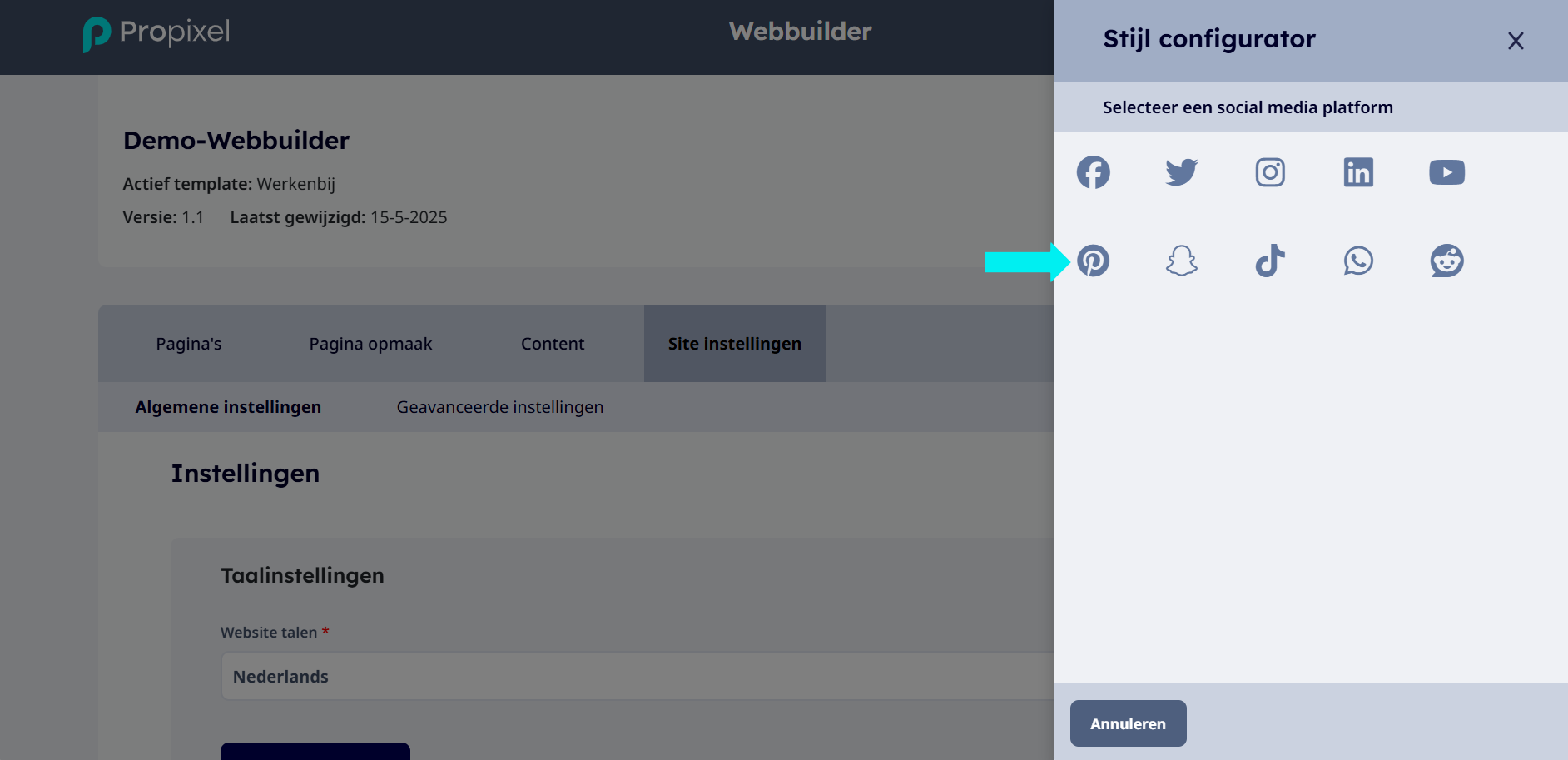Open the Website talen Nederlands field
Image resolution: width=1568 pixels, height=760 pixels.
pos(637,676)
